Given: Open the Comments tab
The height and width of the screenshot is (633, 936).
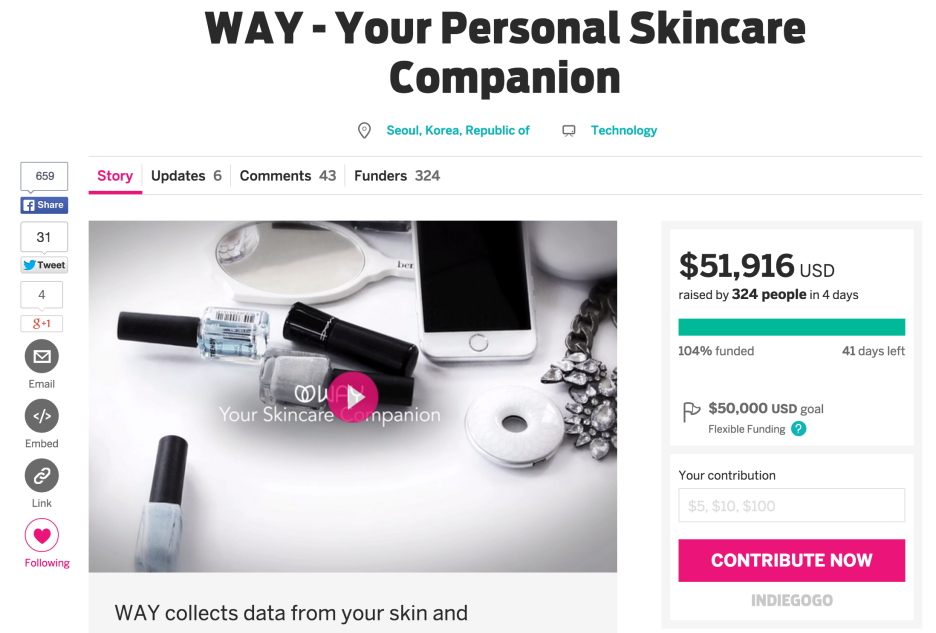Looking at the screenshot, I should coord(288,176).
